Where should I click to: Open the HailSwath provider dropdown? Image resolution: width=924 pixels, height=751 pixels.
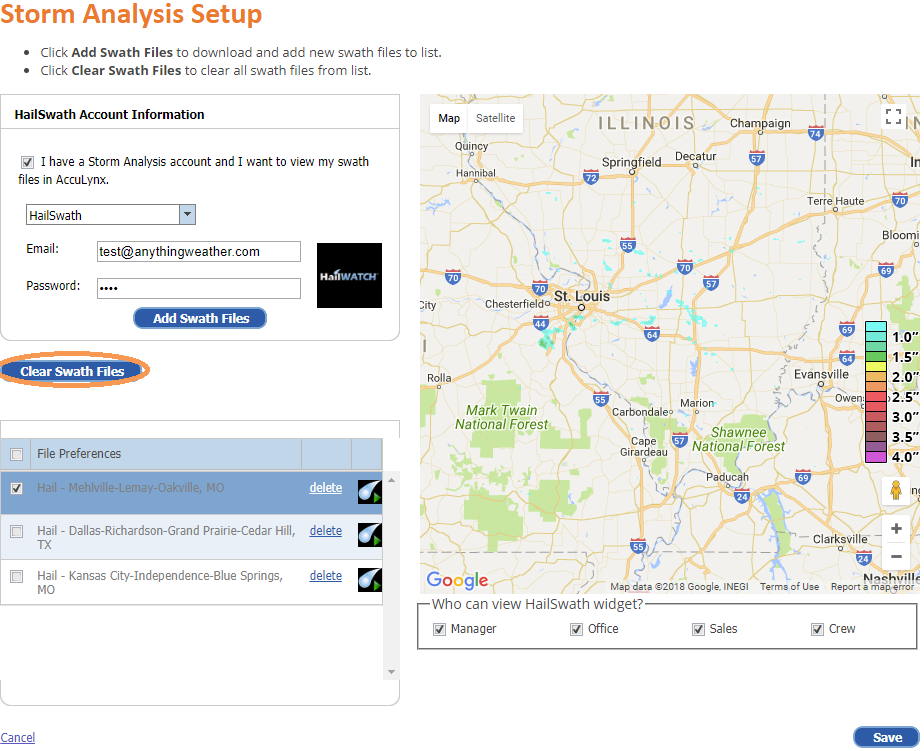[x=187, y=215]
